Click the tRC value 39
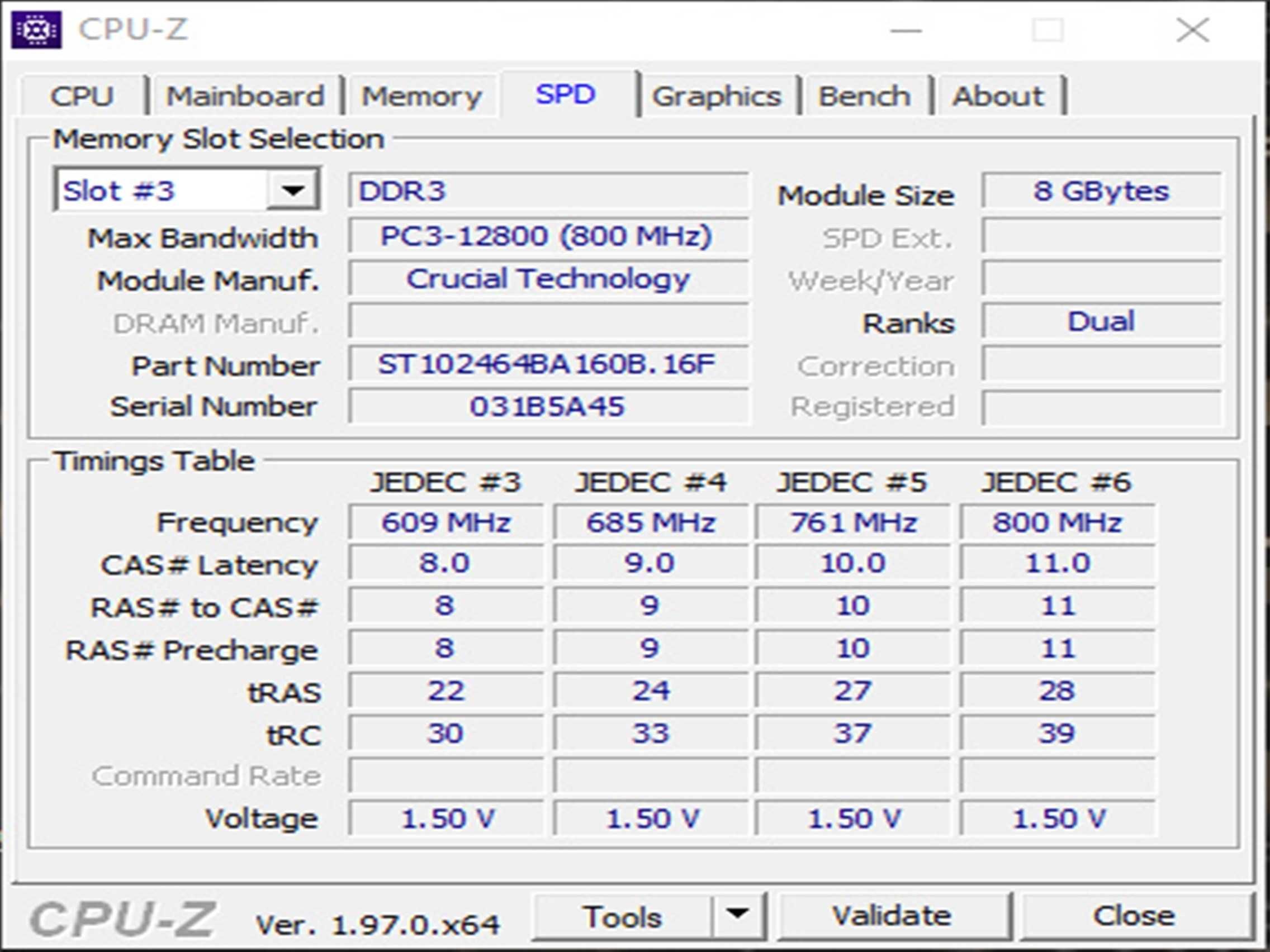 coord(1058,733)
